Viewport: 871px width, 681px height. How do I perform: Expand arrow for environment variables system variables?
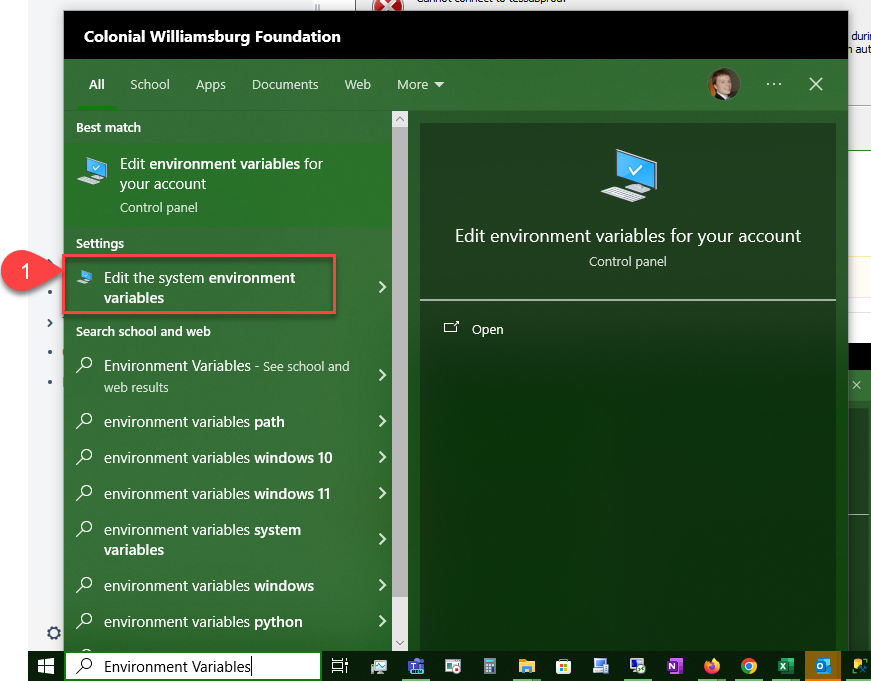382,539
